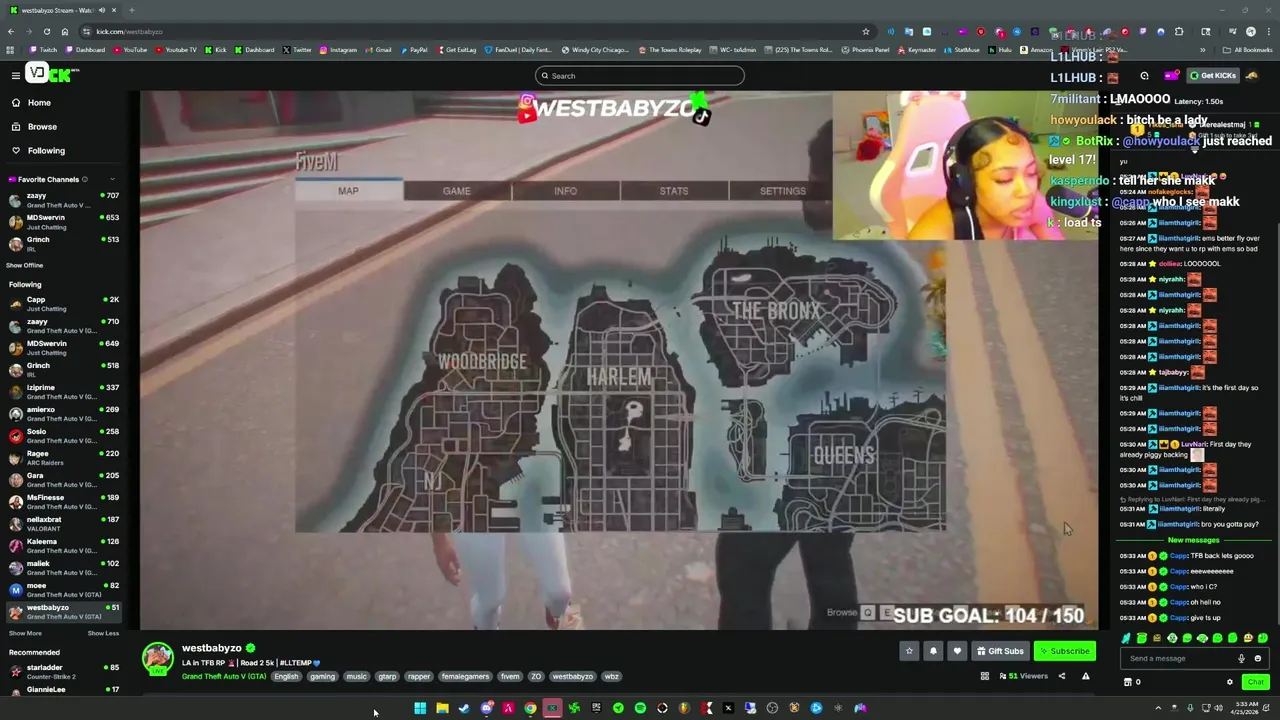Image resolution: width=1280 pixels, height=720 pixels.
Task: Select the STATS tab in FiveM menu
Action: (x=674, y=191)
